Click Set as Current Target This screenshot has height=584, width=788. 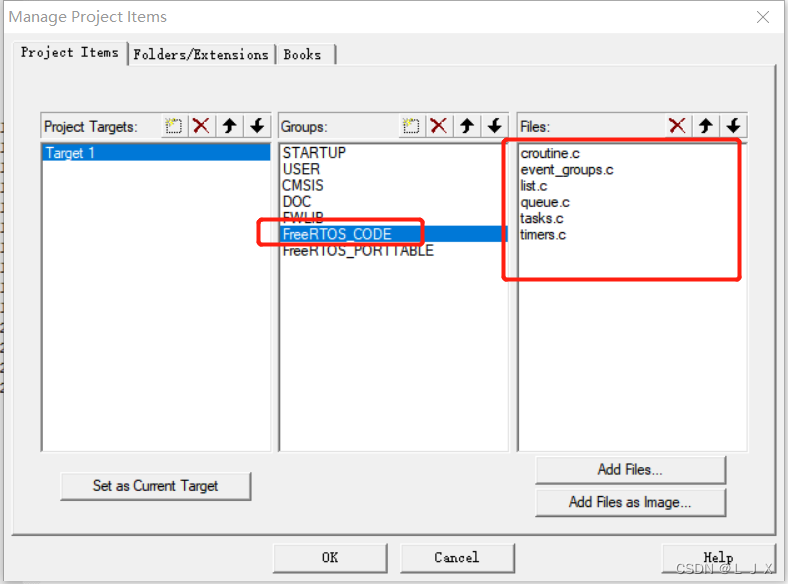(155, 486)
